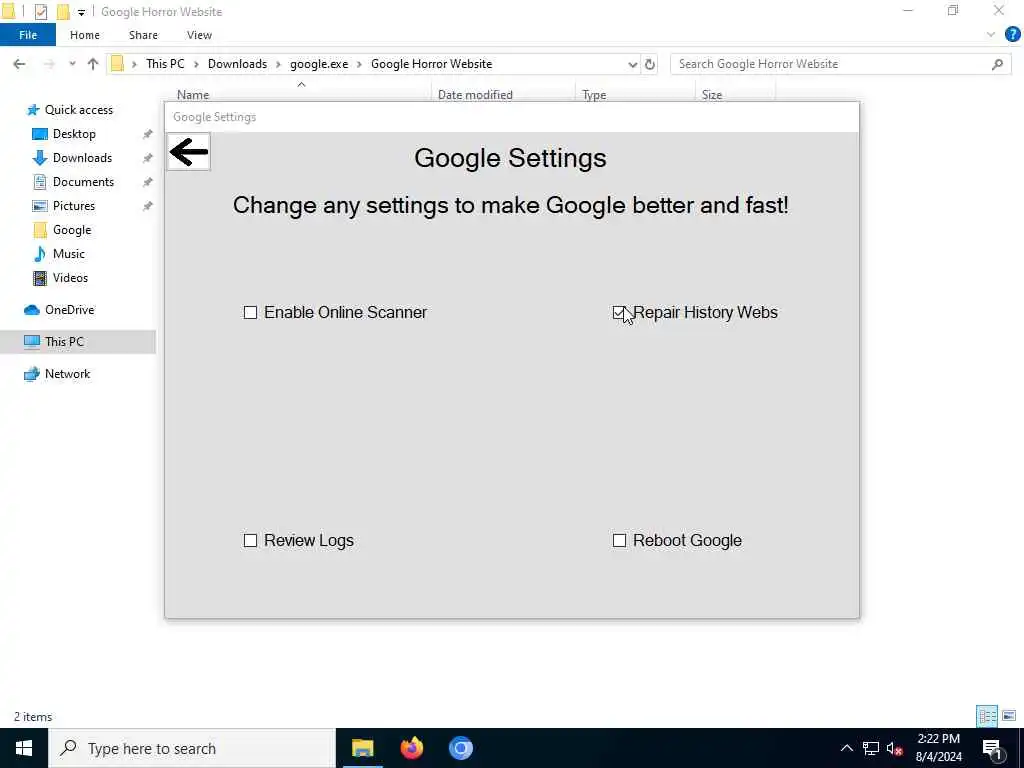Open Music in navigation pane
Screen dimensions: 1024x768
click(x=69, y=254)
